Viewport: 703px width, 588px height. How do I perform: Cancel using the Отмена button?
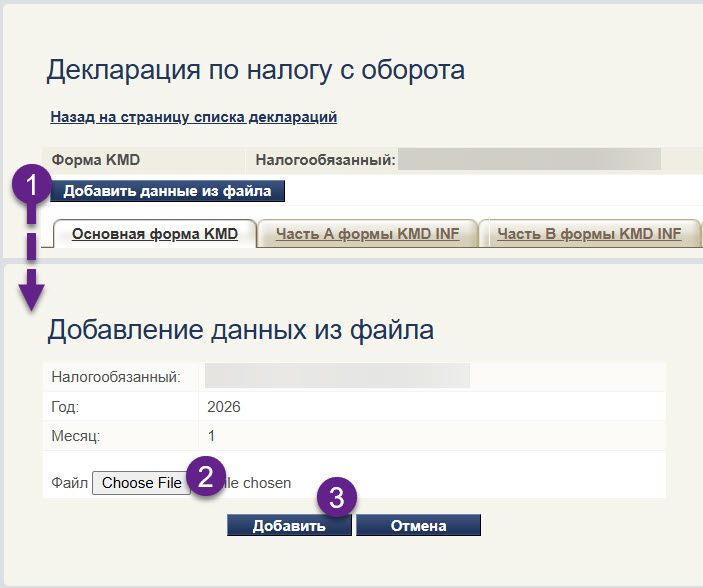418,526
